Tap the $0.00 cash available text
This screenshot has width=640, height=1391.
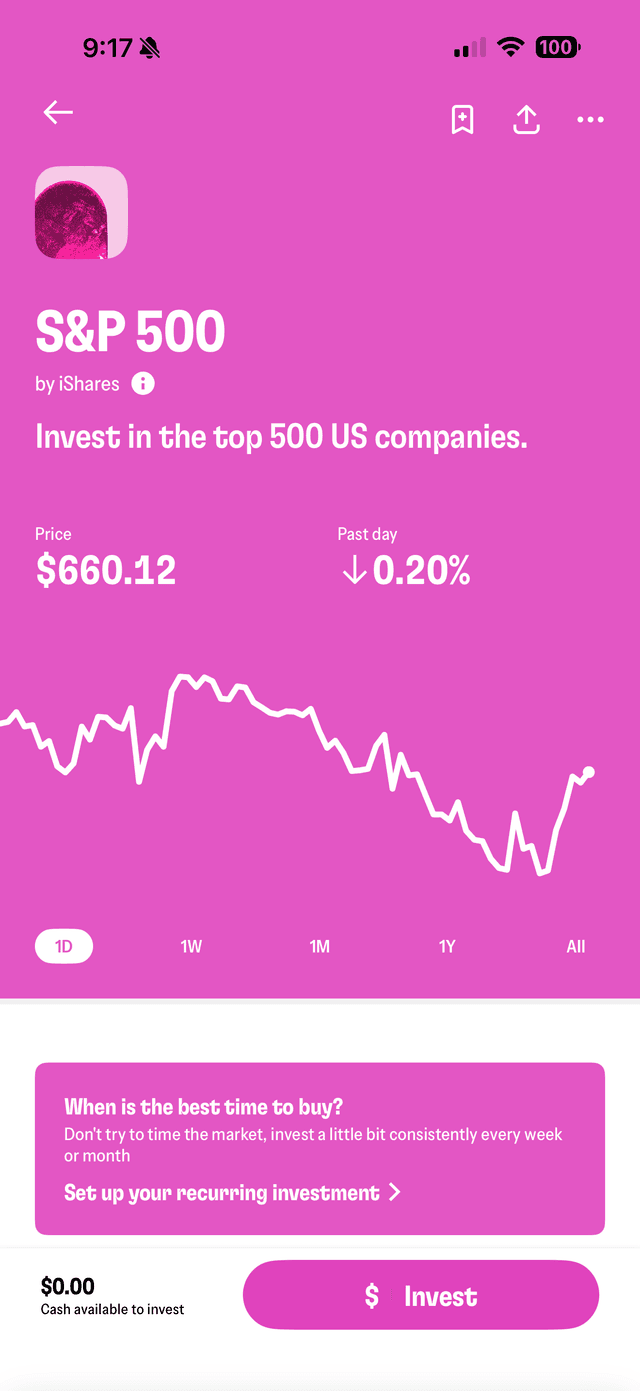(x=68, y=1286)
